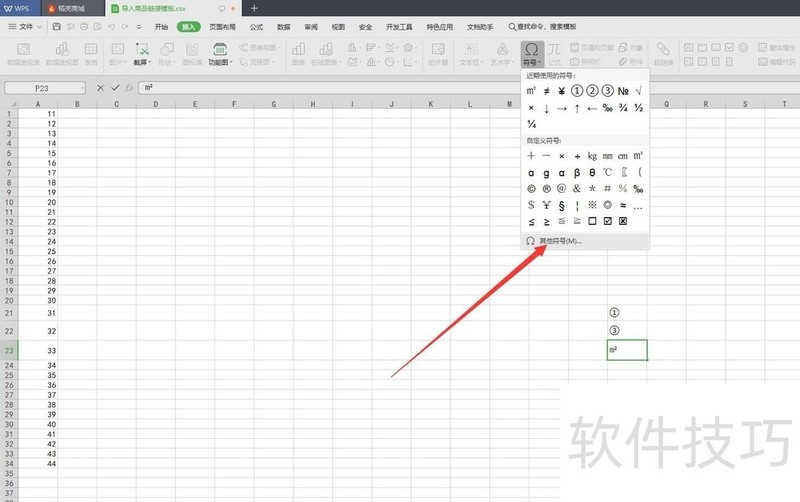Viewport: 800px width, 502px height.
Task: Open the 开发工具 ribbon tab
Action: [x=399, y=27]
